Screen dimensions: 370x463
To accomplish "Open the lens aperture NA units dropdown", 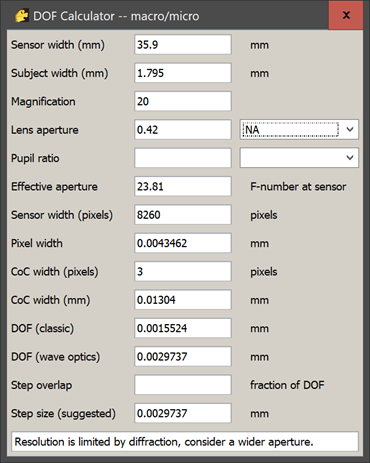I will pyautogui.click(x=350, y=129).
